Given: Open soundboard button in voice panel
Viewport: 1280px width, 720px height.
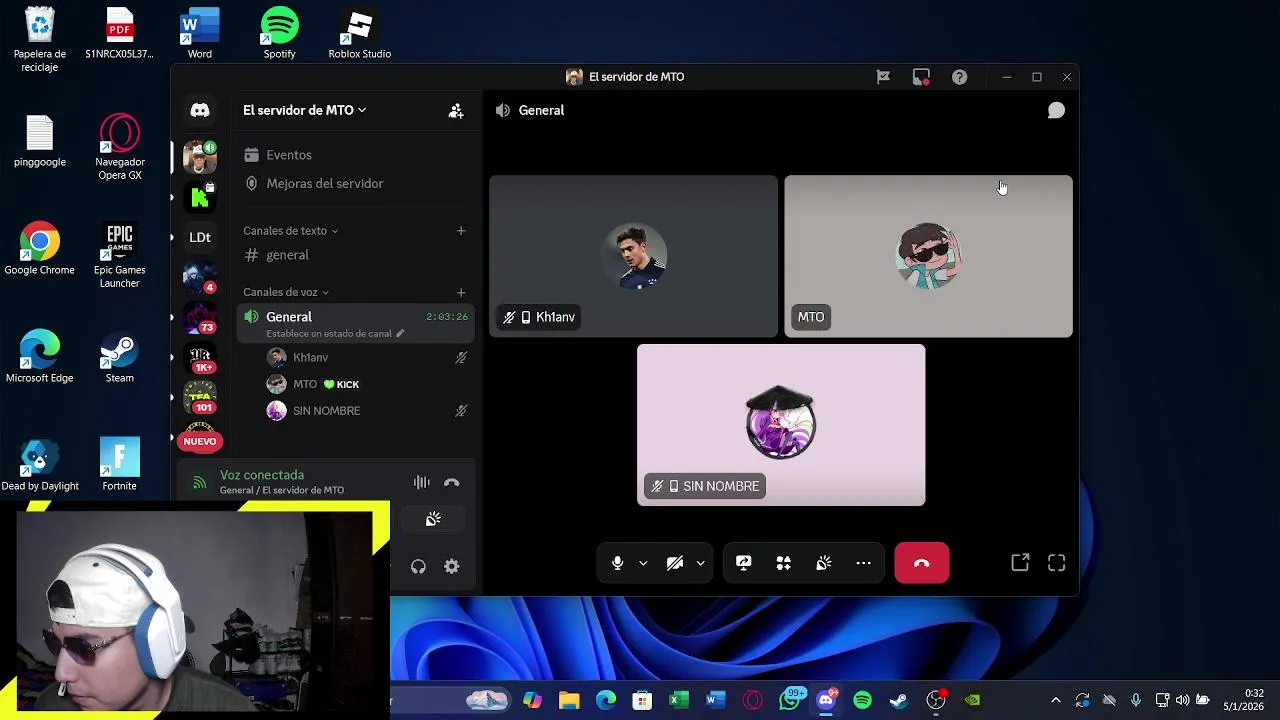Looking at the screenshot, I should pos(433,519).
